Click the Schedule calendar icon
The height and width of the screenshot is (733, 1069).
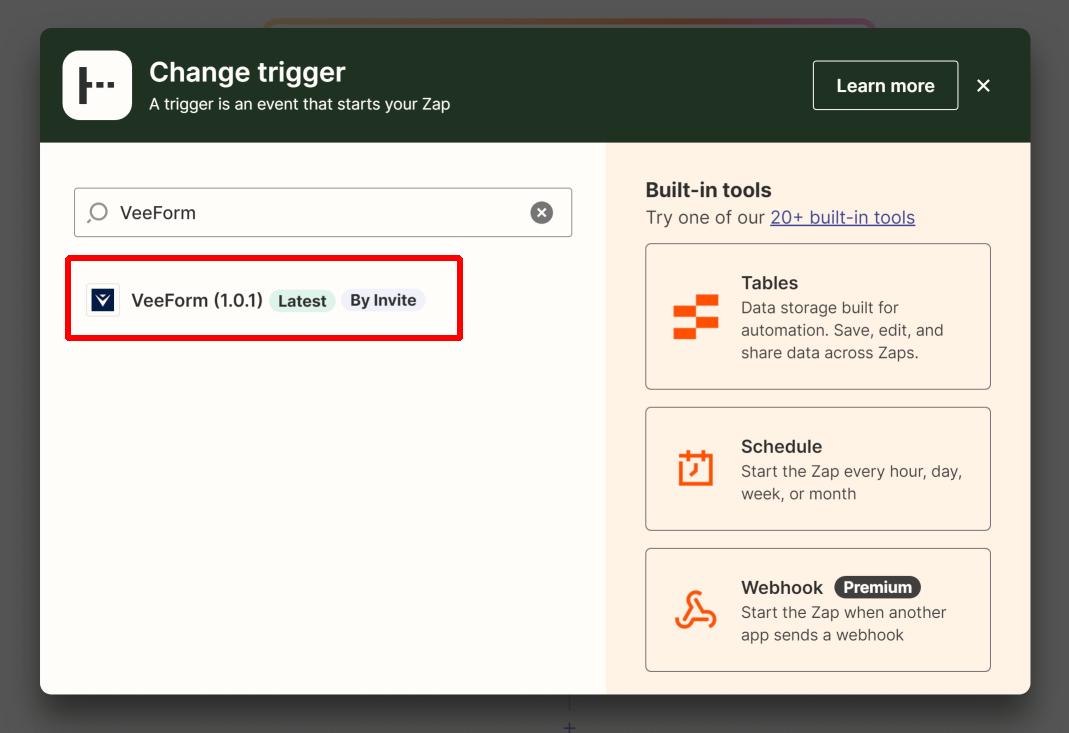pyautogui.click(x=695, y=468)
